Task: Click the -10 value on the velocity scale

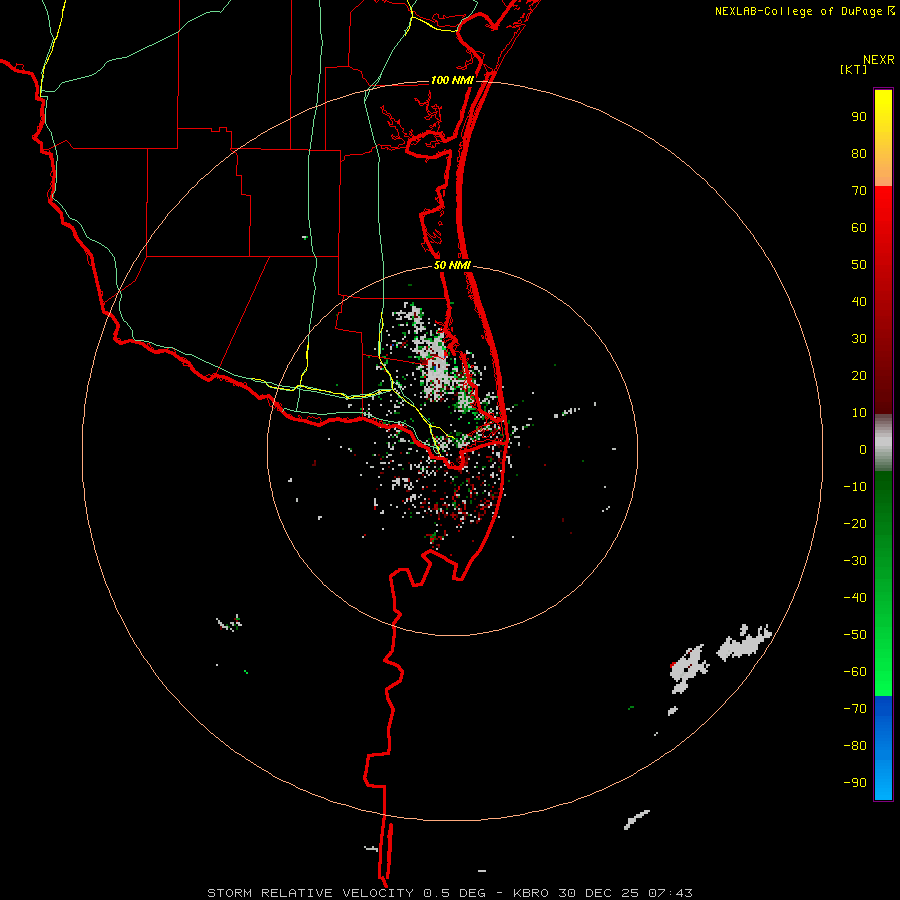Action: point(855,487)
